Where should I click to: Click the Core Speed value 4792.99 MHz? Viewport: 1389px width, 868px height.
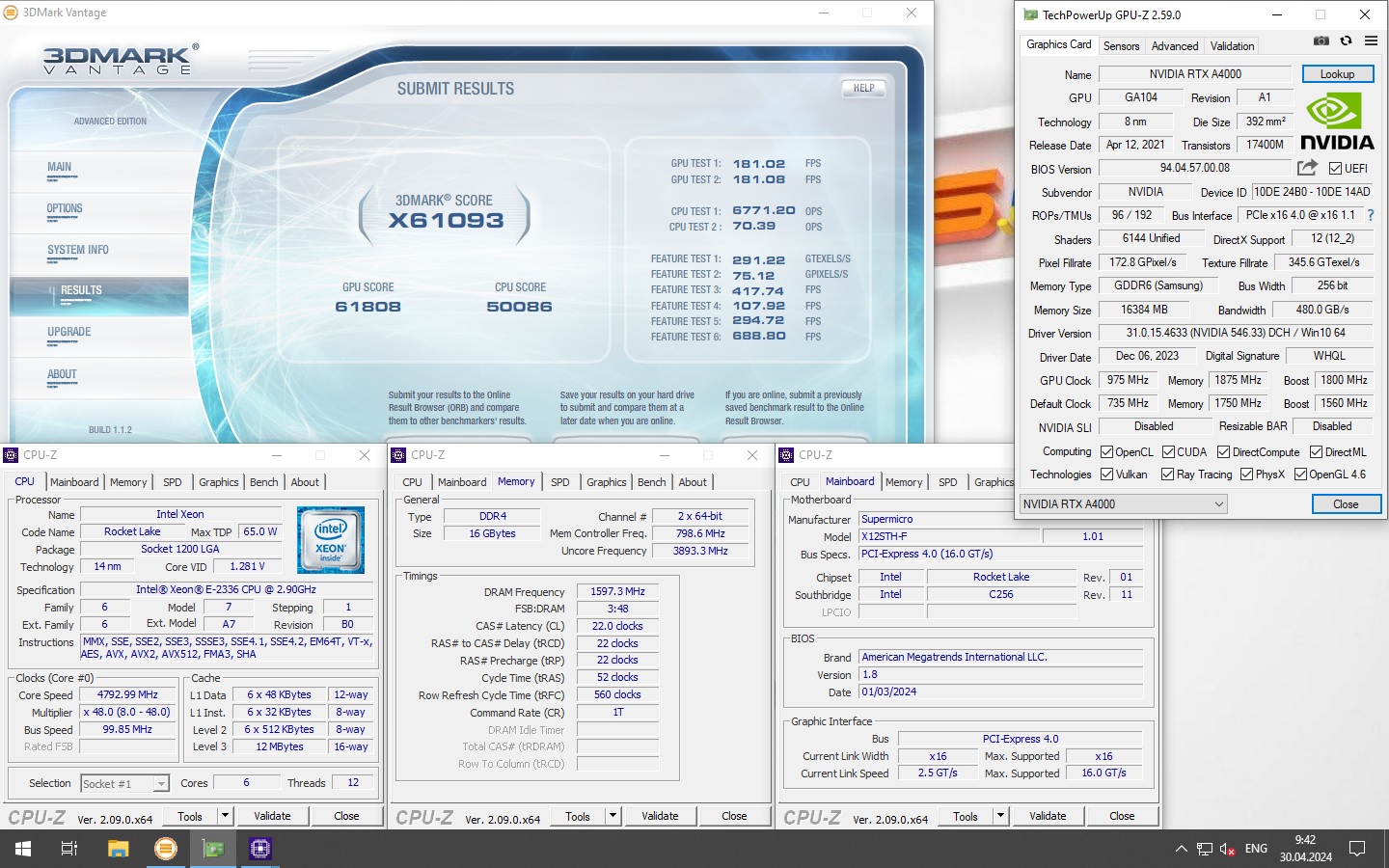point(127,694)
